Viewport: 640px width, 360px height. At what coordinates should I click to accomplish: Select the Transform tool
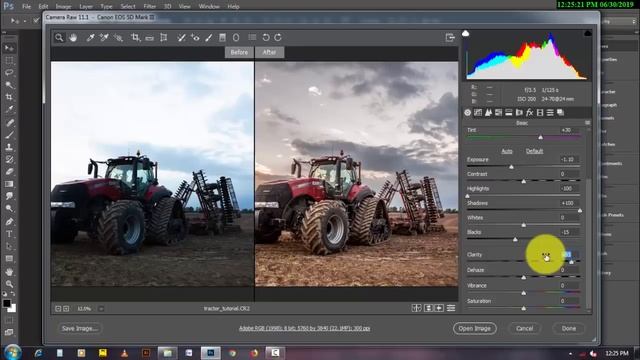coord(164,38)
